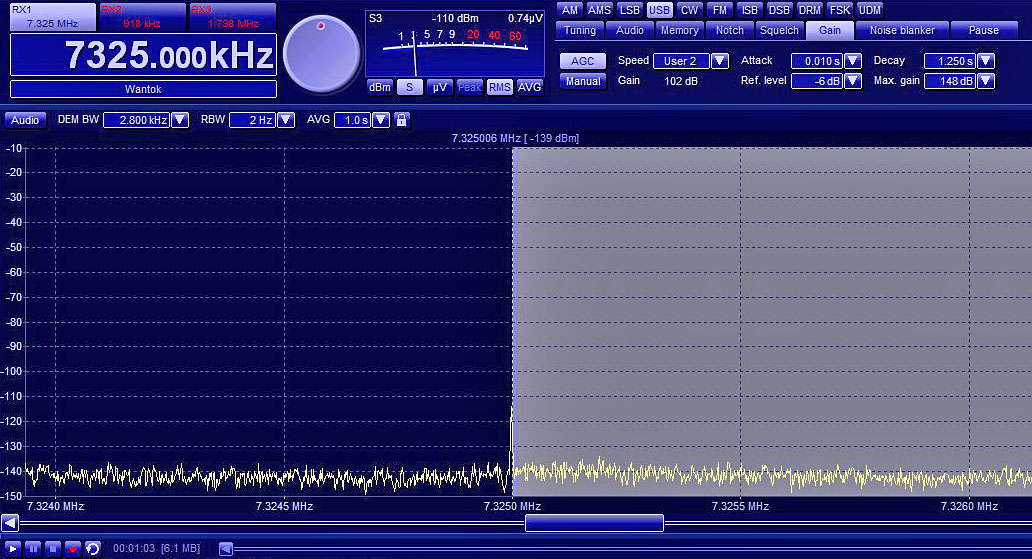Image resolution: width=1032 pixels, height=559 pixels.
Task: Open the Max. gain dropdown
Action: click(986, 81)
